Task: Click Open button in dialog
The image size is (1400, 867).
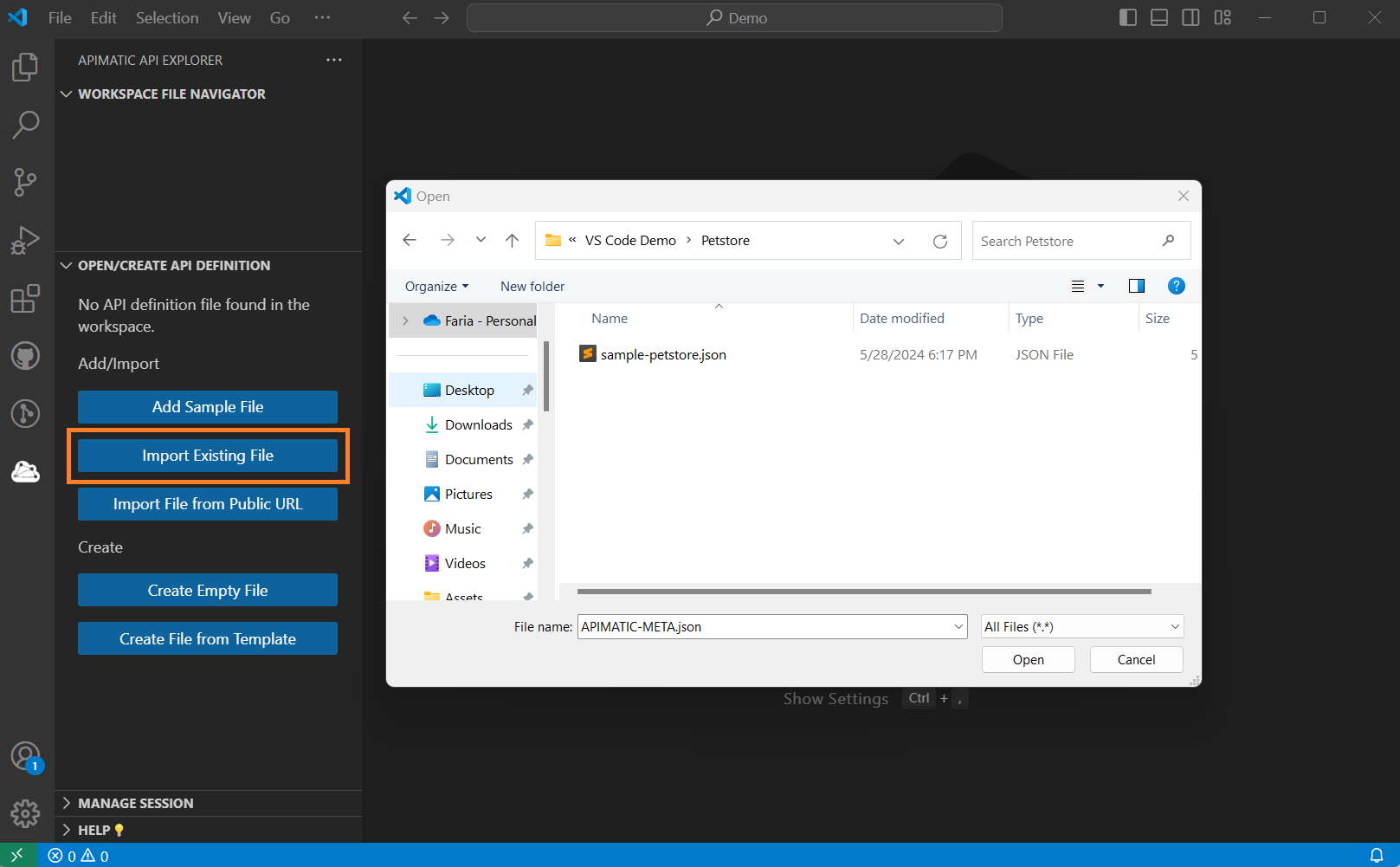Action: click(1029, 659)
